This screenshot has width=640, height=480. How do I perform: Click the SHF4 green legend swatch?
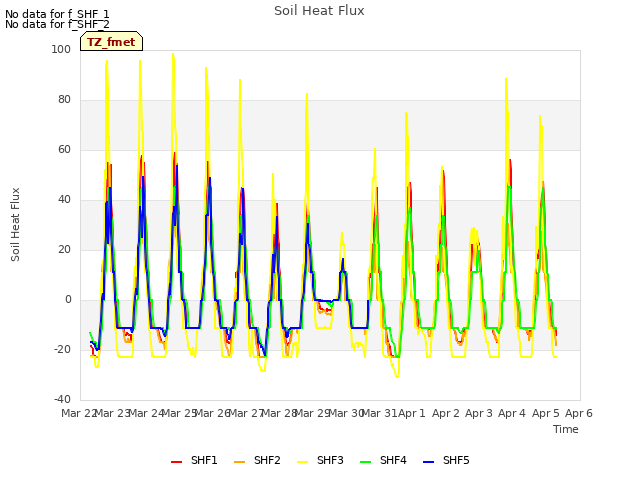click(366, 462)
